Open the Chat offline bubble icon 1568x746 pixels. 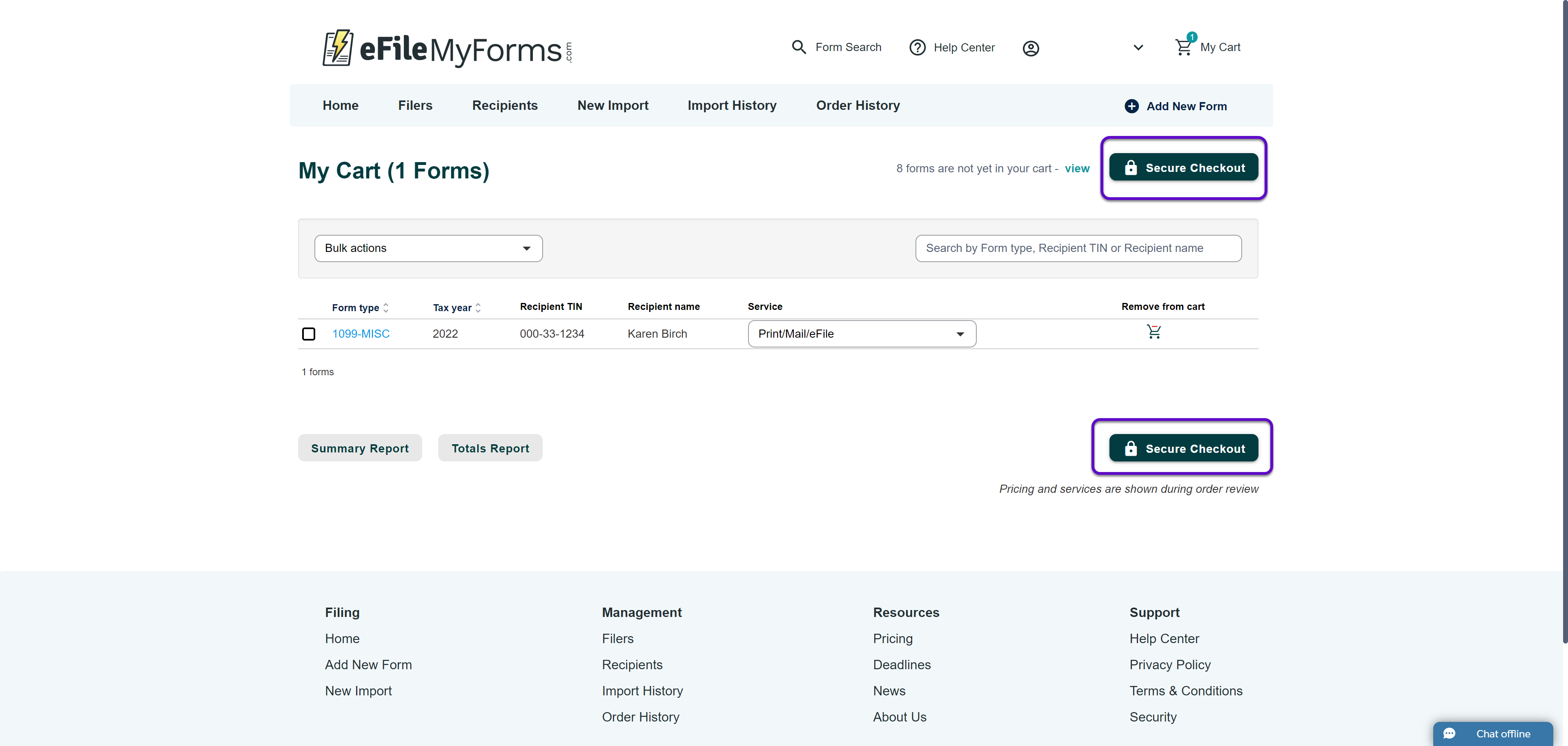[x=1449, y=733]
